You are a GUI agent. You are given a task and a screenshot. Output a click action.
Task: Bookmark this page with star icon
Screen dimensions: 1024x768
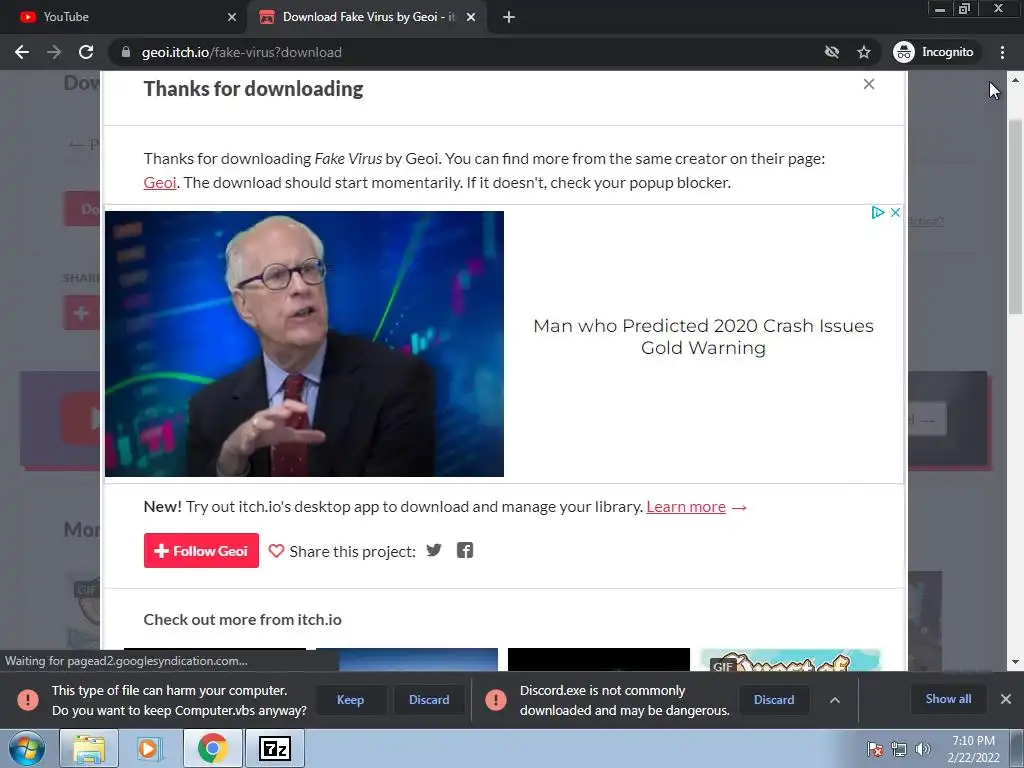(x=864, y=52)
